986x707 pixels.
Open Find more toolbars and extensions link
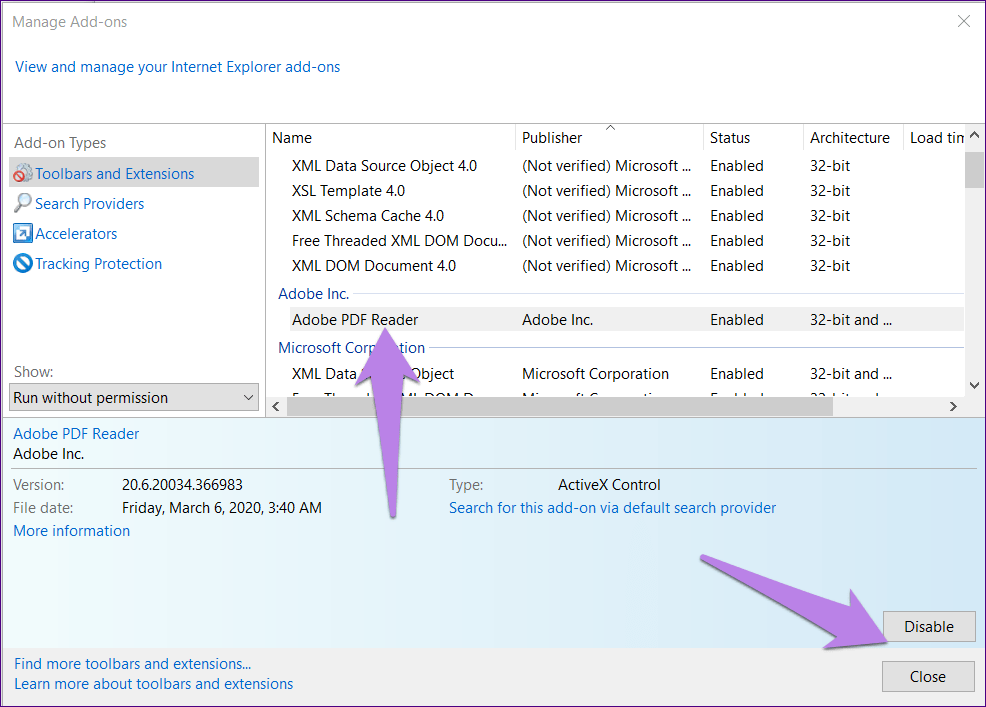point(132,664)
